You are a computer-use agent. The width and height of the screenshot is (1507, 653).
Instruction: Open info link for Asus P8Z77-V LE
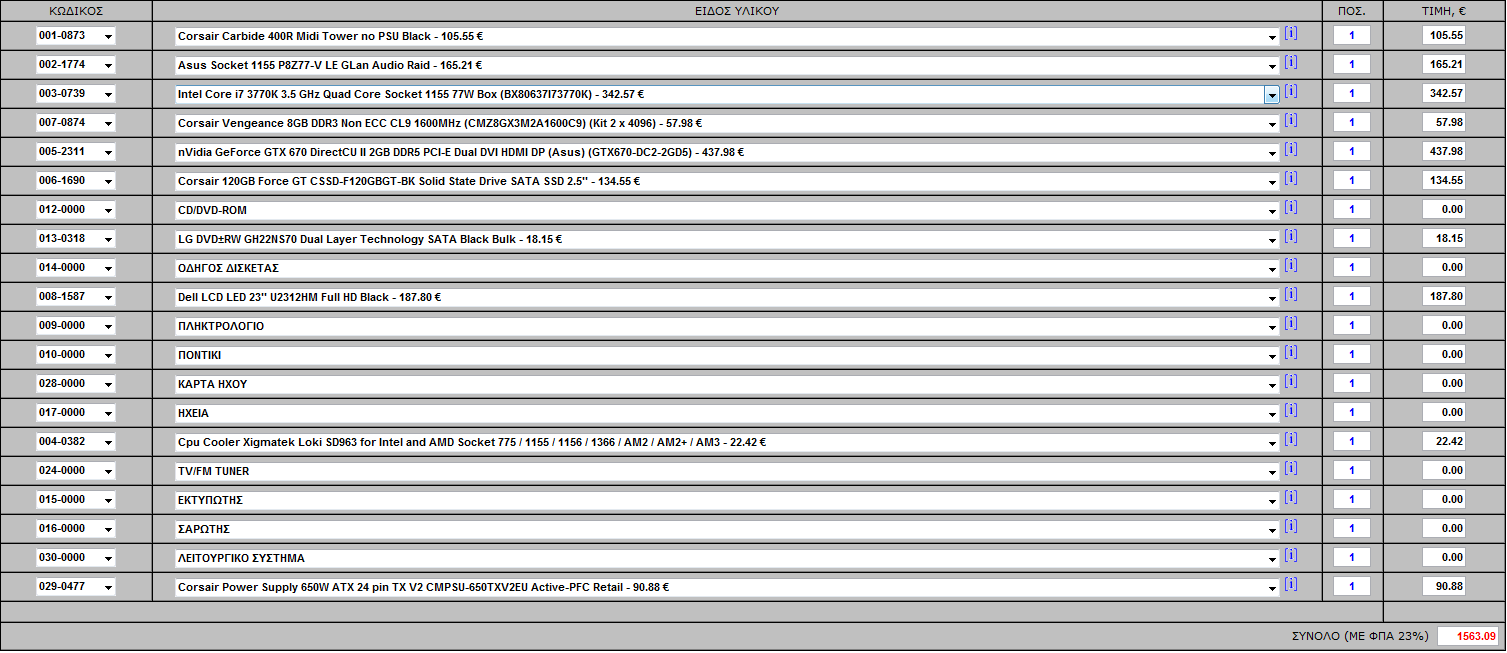click(x=1291, y=63)
